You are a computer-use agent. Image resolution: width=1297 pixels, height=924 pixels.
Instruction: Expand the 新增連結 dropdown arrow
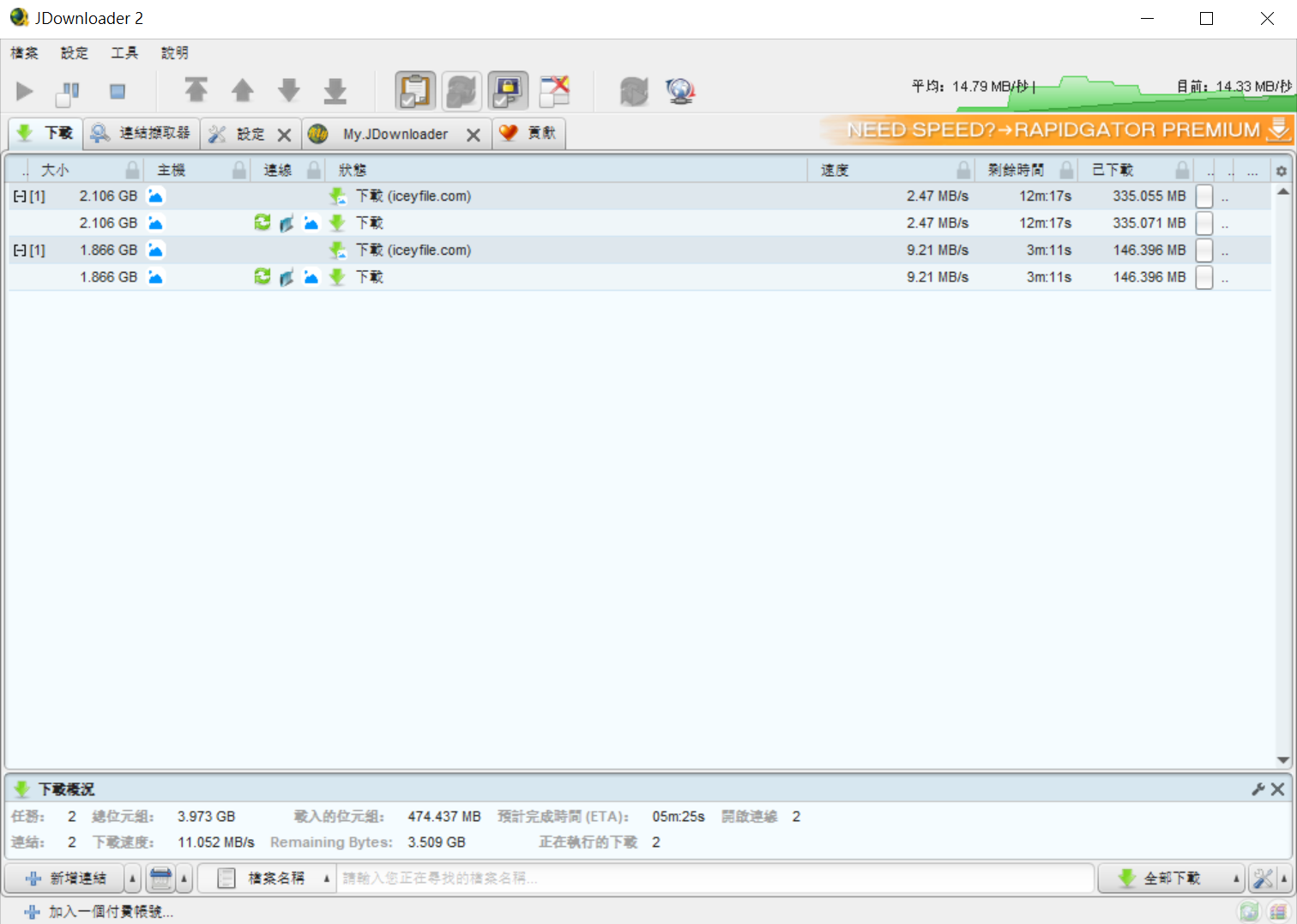pos(133,879)
